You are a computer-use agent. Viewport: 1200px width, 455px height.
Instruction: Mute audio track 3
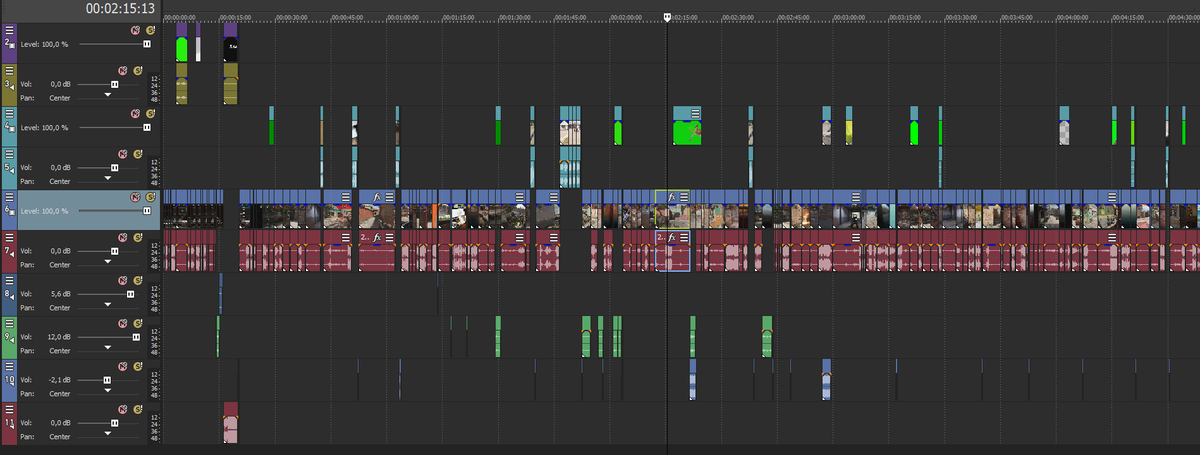(125, 70)
